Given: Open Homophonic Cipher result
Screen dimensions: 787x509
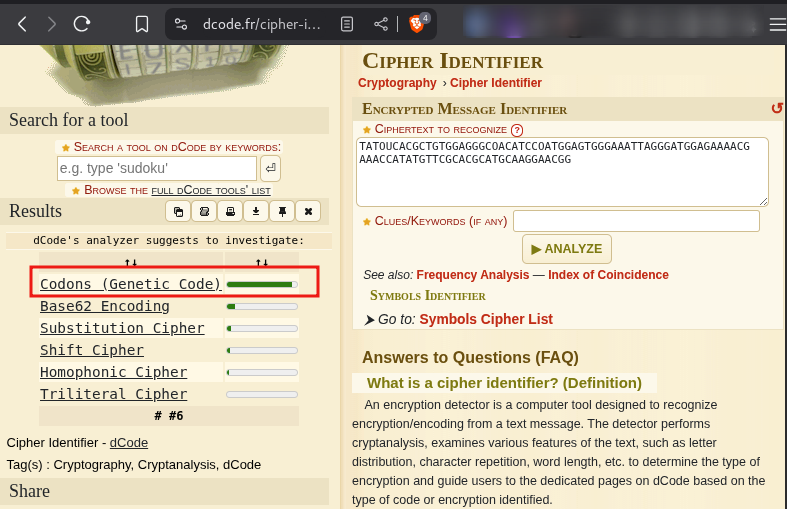Looking at the screenshot, I should (114, 372).
